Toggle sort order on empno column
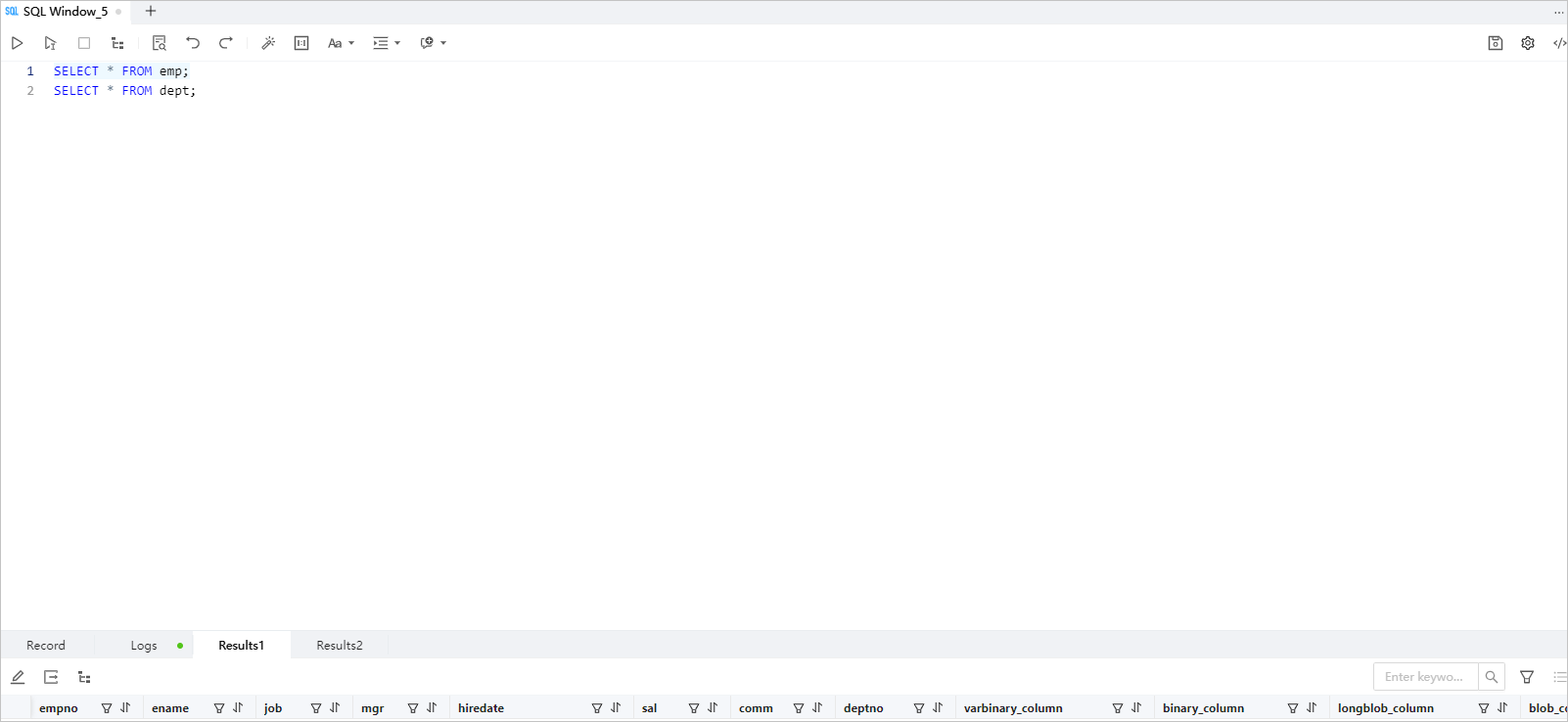This screenshot has height=722, width=1568. (x=125, y=708)
